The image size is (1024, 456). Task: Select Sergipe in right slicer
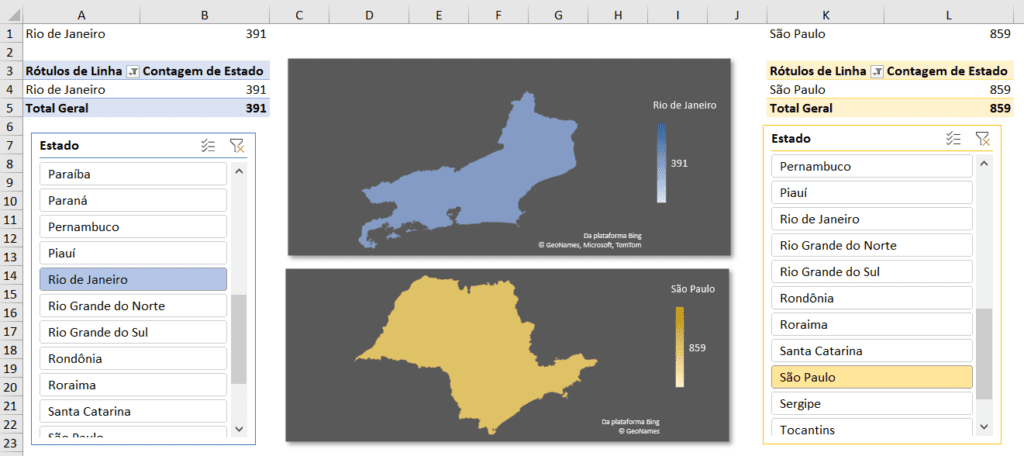coord(872,403)
